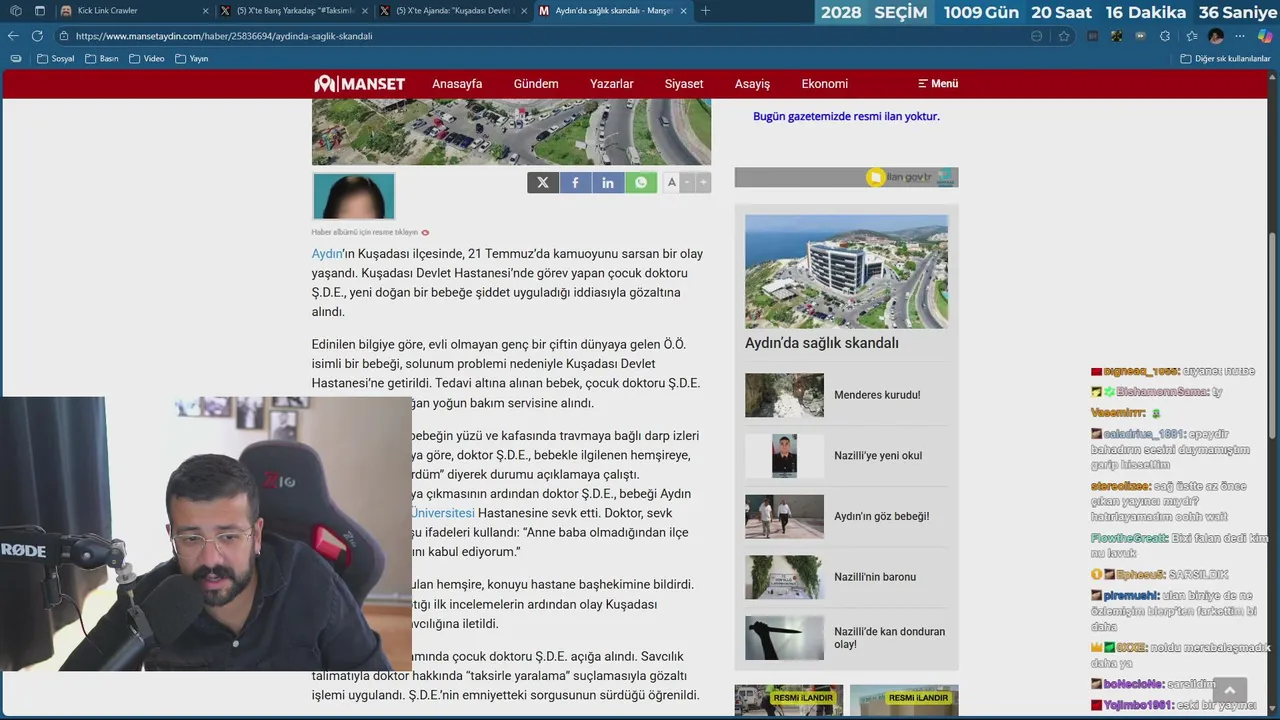The width and height of the screenshot is (1280, 720).
Task: Click the scroll-to-top arrow button
Action: (x=1229, y=690)
